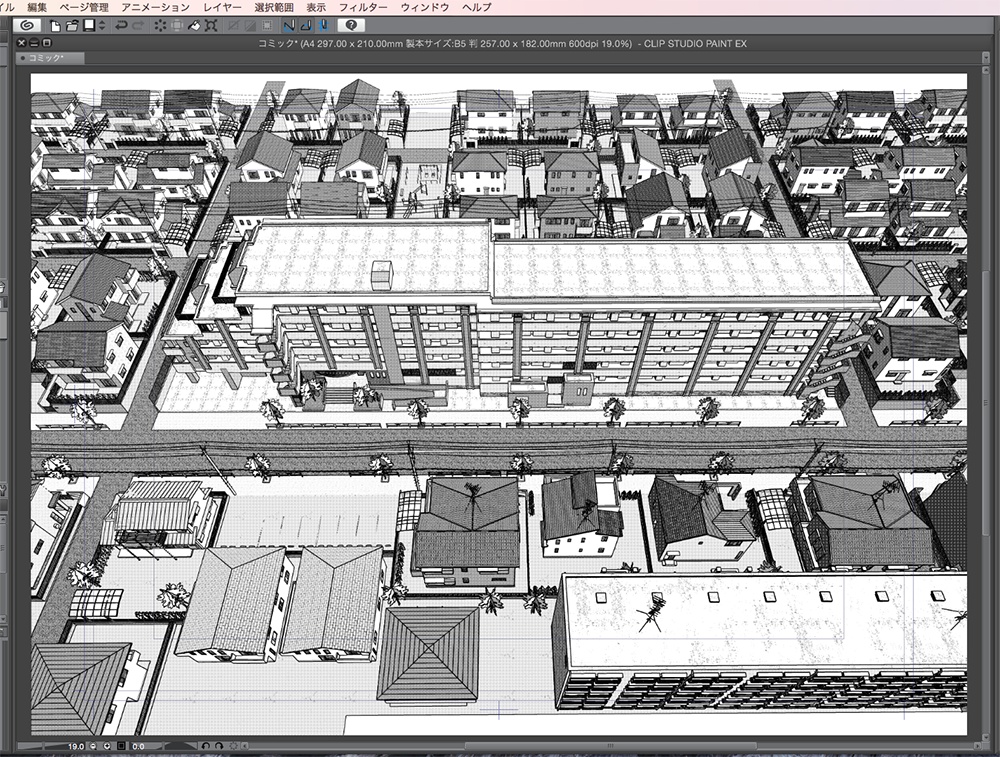The image size is (1000, 757).
Task: Activate scale and rotate transform
Action: tap(211, 26)
